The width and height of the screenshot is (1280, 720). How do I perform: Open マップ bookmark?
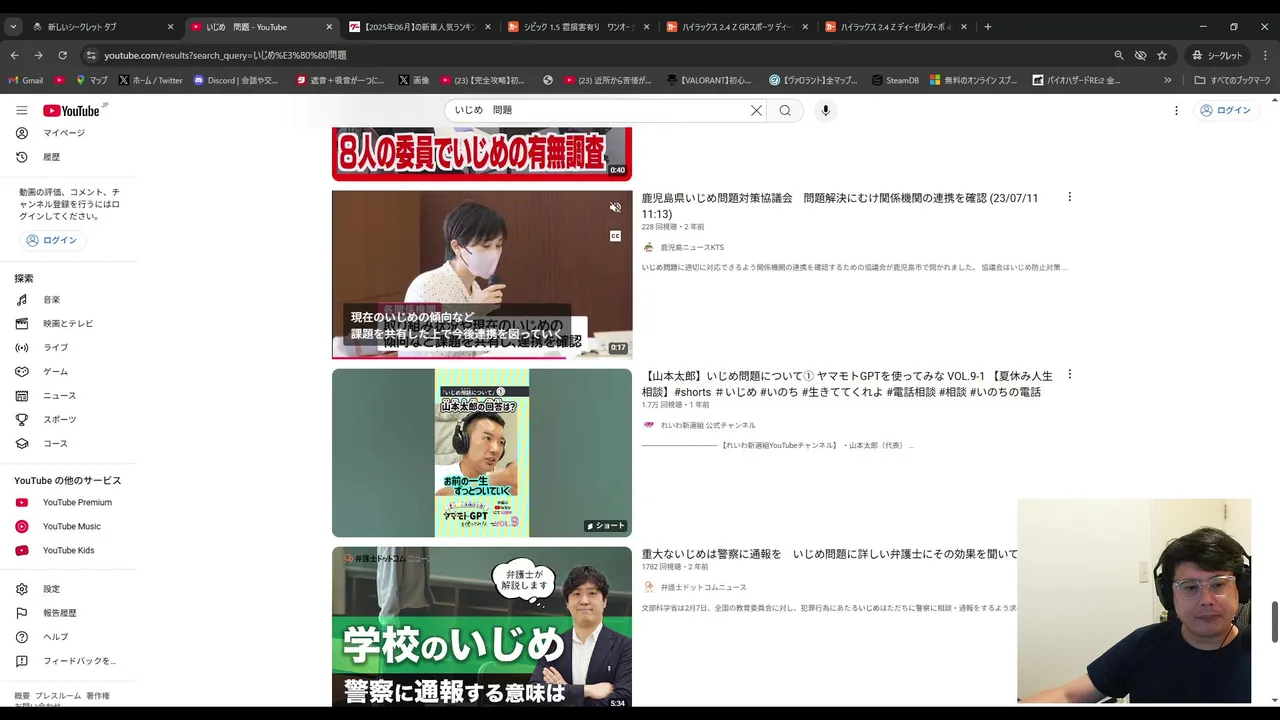point(92,80)
